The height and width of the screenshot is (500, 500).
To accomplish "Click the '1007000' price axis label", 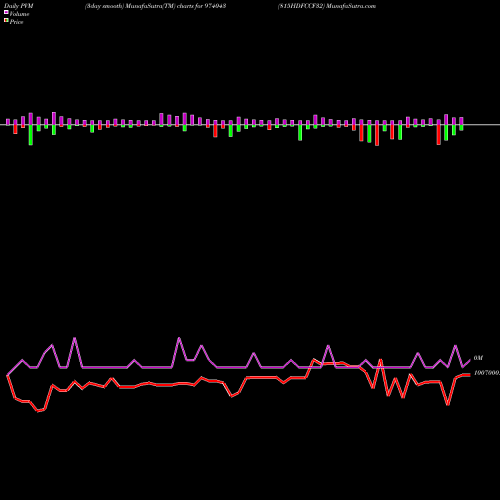I will click(x=487, y=373).
